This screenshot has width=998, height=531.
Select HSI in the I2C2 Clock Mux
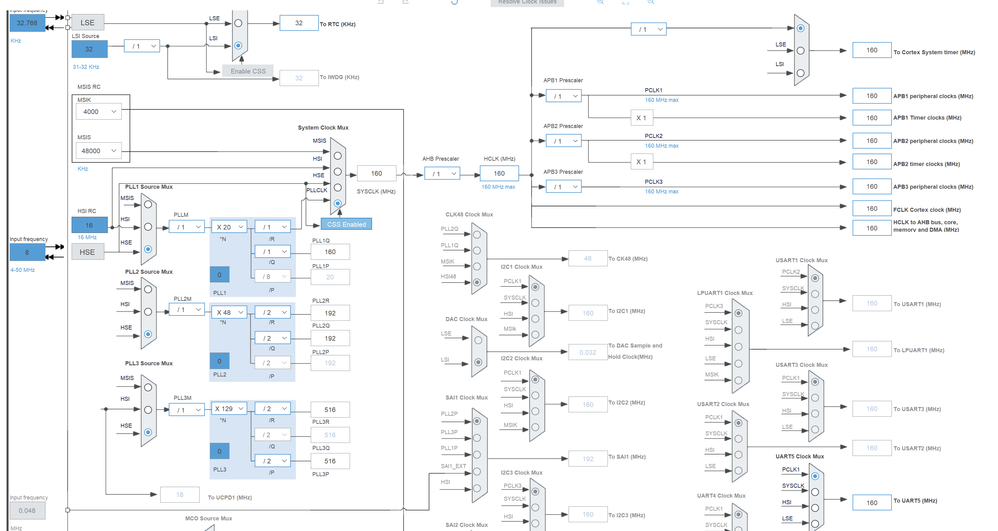[x=535, y=411]
